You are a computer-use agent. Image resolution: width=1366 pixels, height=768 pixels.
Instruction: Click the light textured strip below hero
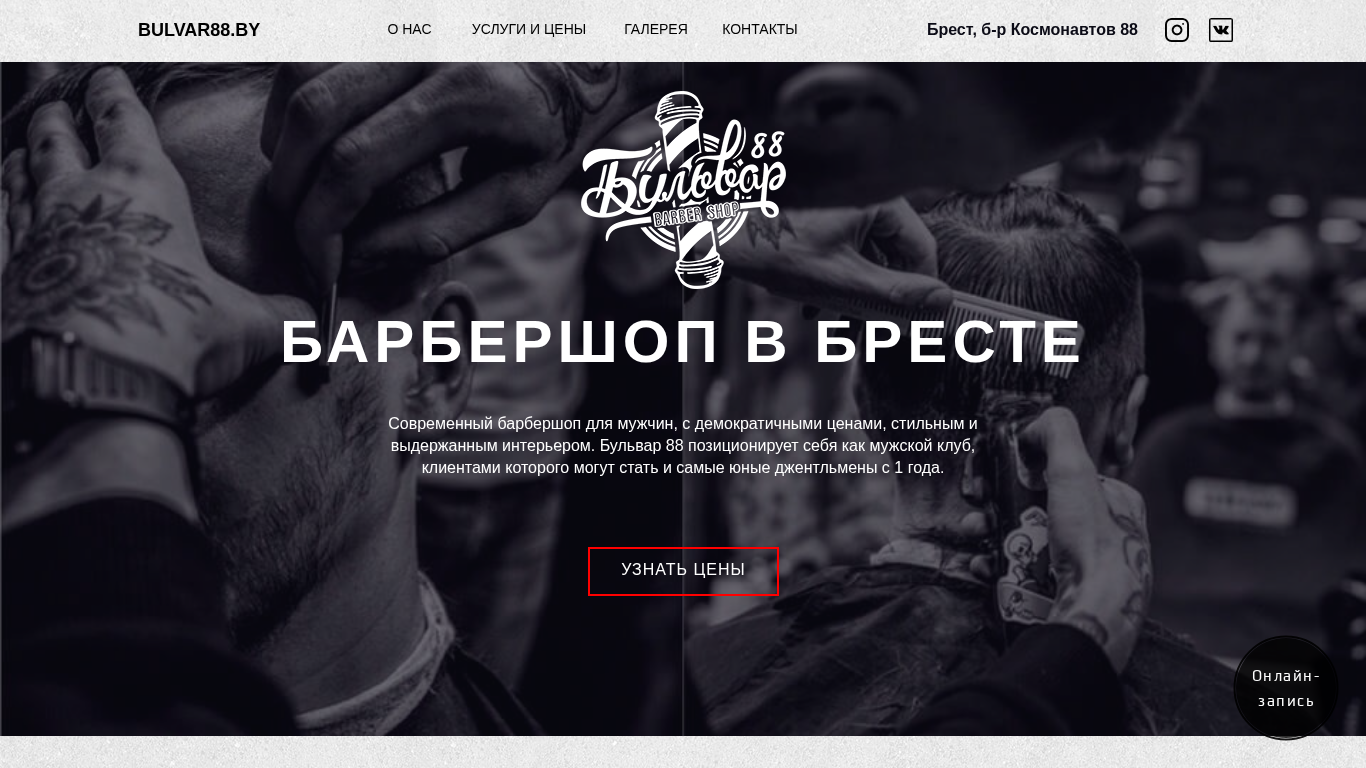(x=683, y=752)
